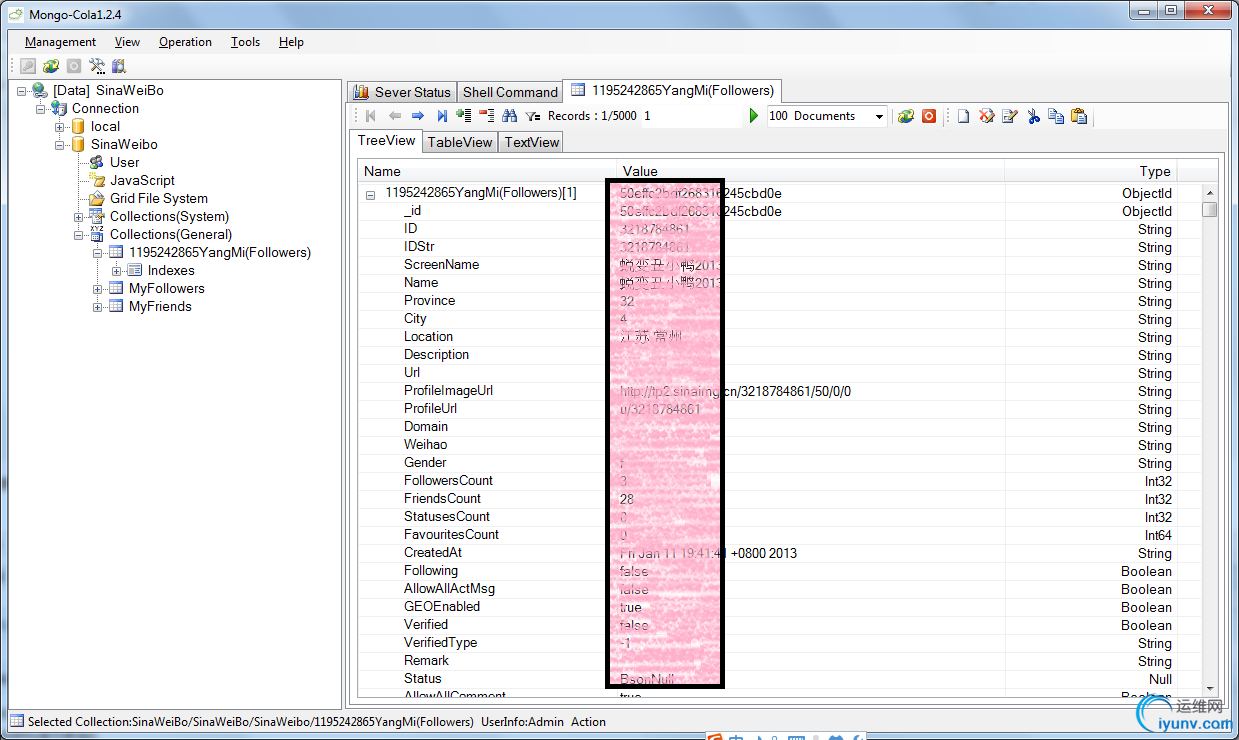This screenshot has width=1239, height=740.
Task: Click the last icon in the main toolbar
Action: pyautogui.click(x=119, y=66)
